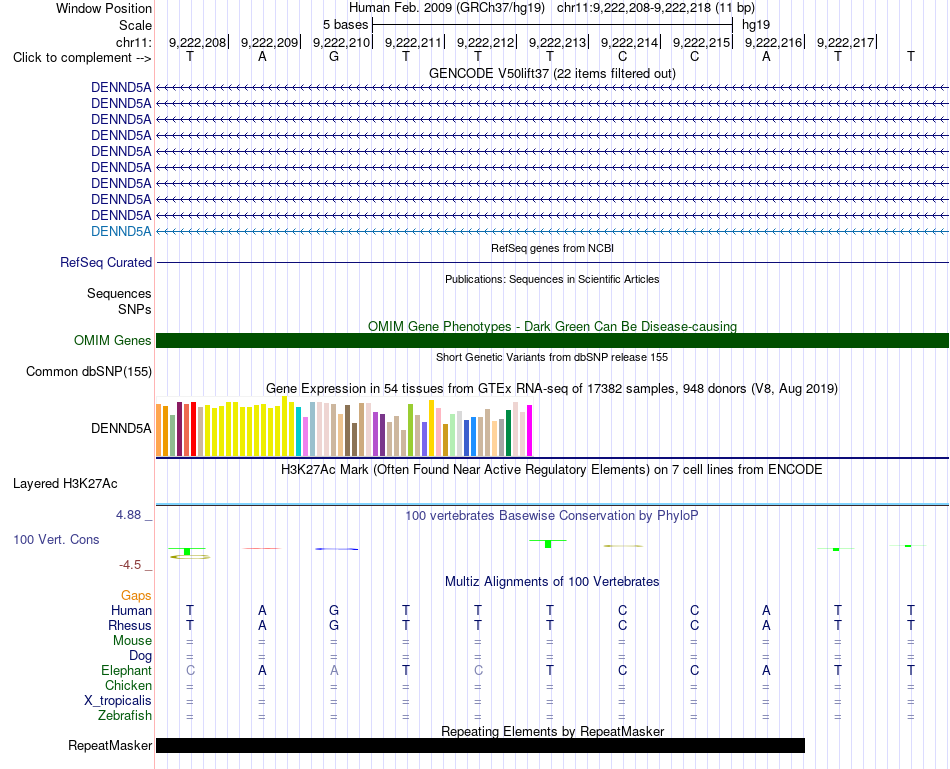This screenshot has width=950, height=769.
Task: Select the Mouse alignment row label
Action: (x=132, y=641)
